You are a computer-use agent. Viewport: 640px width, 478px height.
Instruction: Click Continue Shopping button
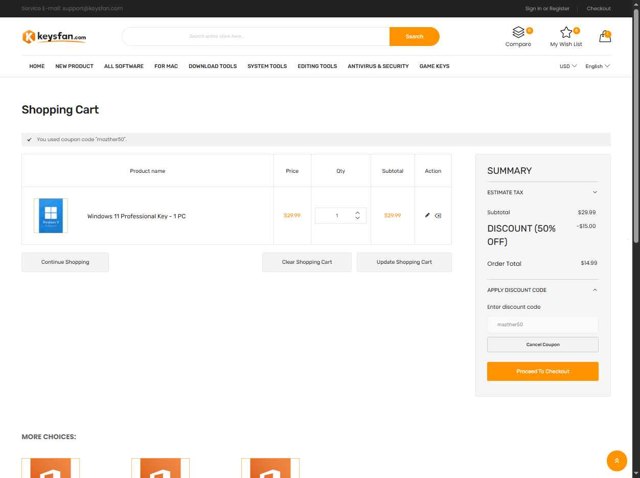click(65, 262)
